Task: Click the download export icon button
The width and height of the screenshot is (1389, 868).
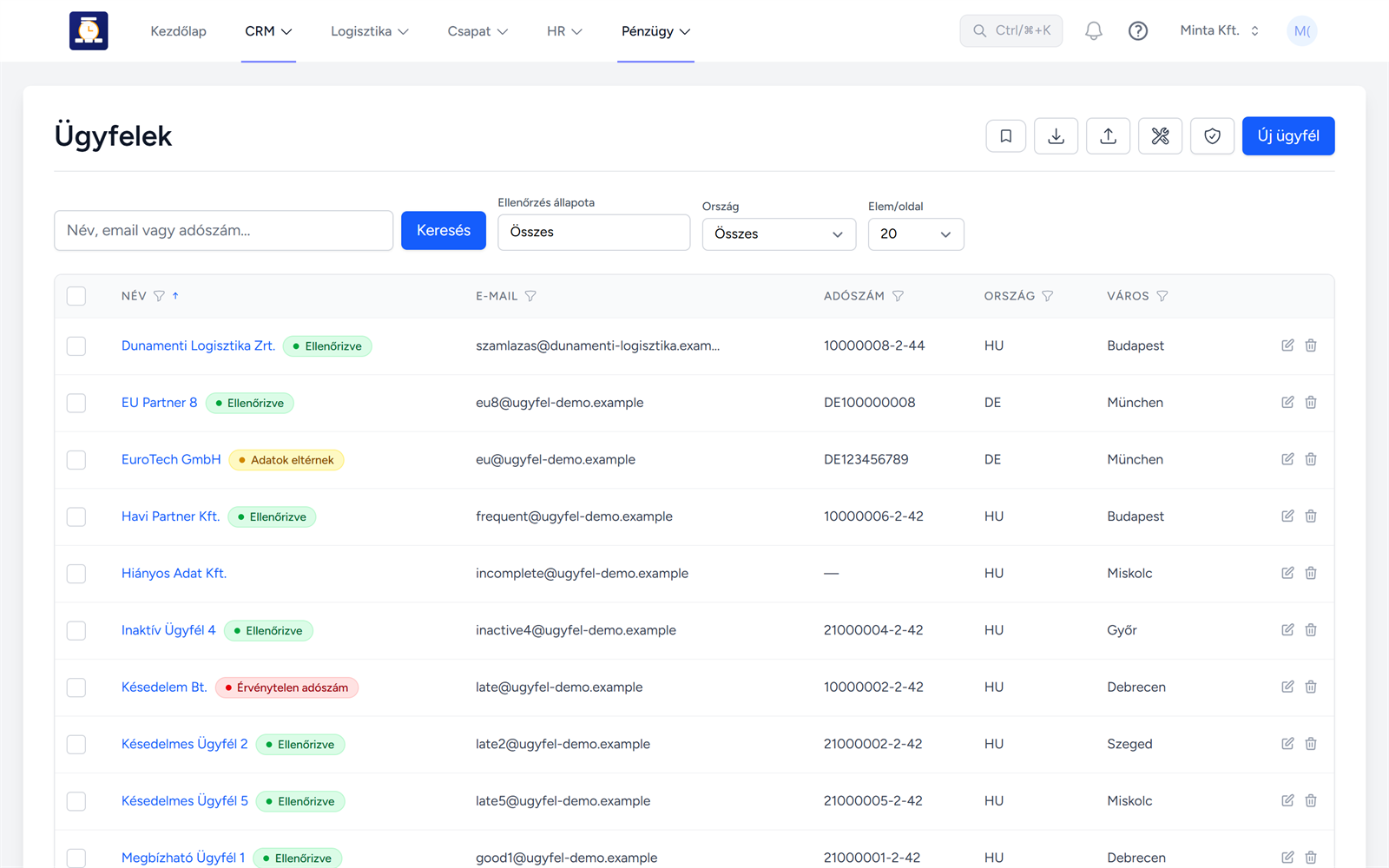Action: (x=1057, y=136)
